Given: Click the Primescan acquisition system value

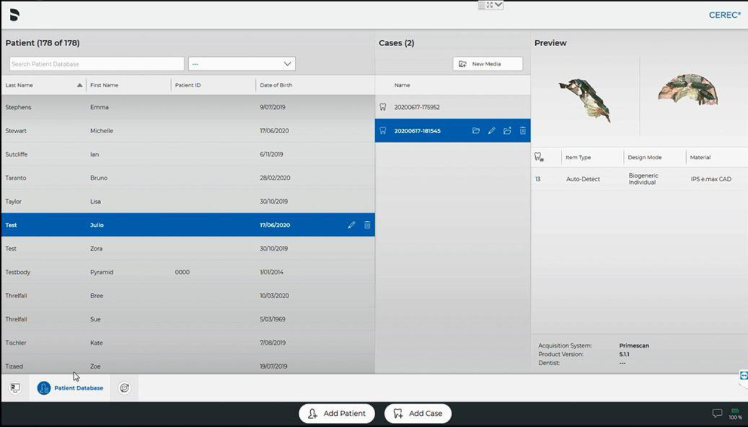Looking at the screenshot, I should pos(634,345).
